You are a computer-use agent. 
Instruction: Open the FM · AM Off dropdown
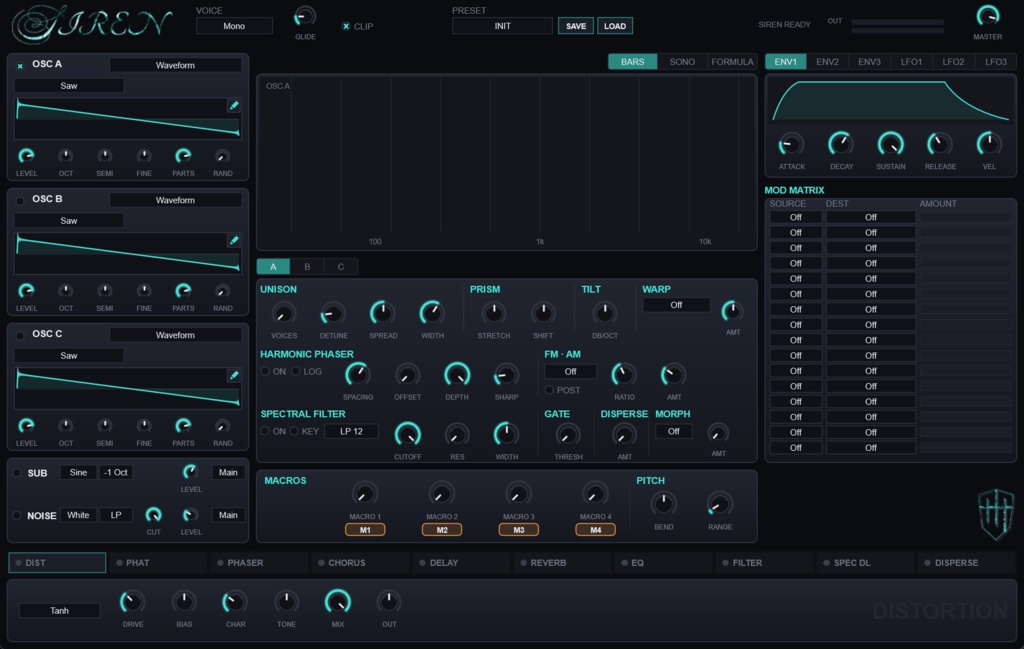[x=570, y=372]
